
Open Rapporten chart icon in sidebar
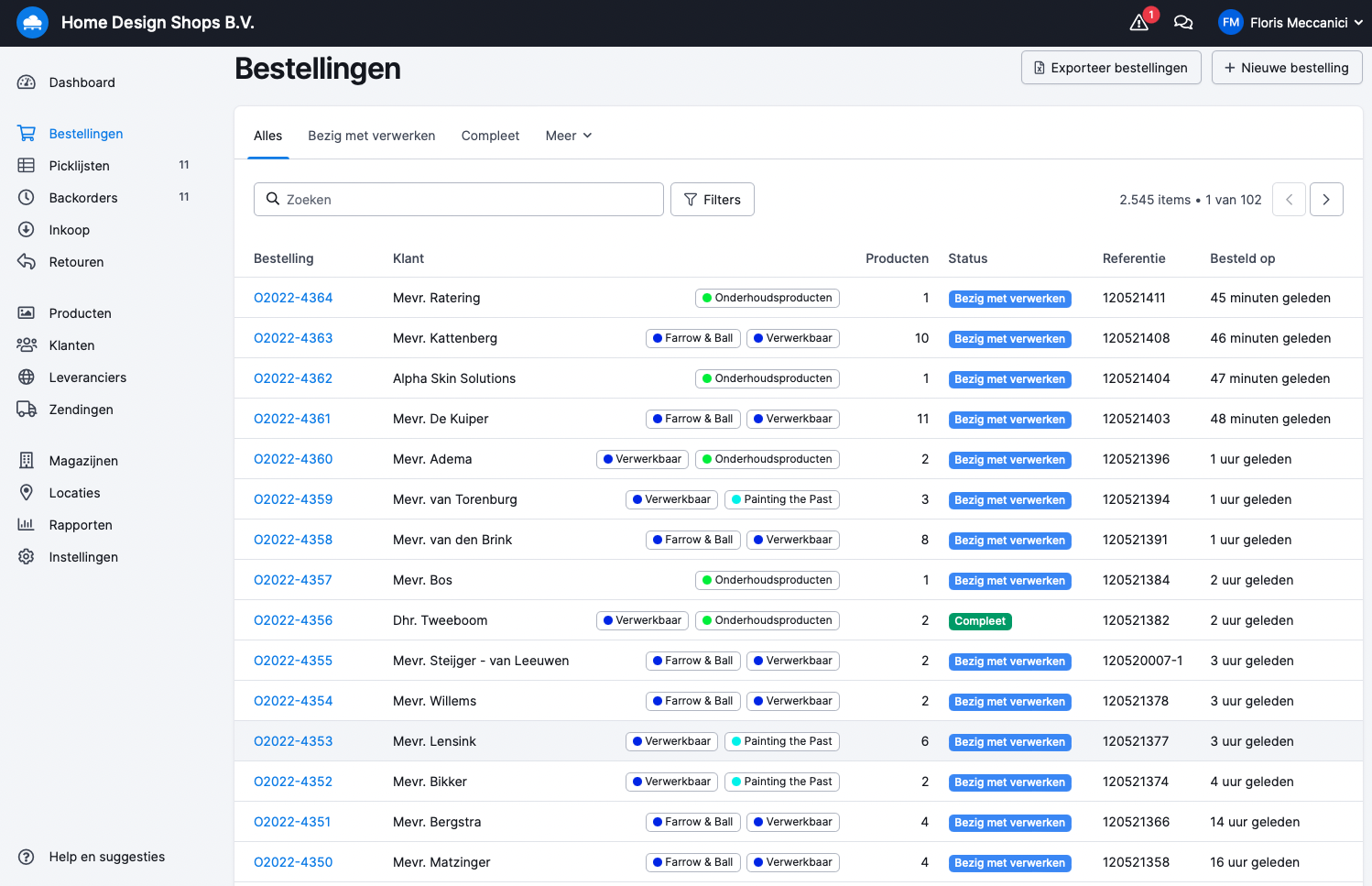tap(27, 525)
